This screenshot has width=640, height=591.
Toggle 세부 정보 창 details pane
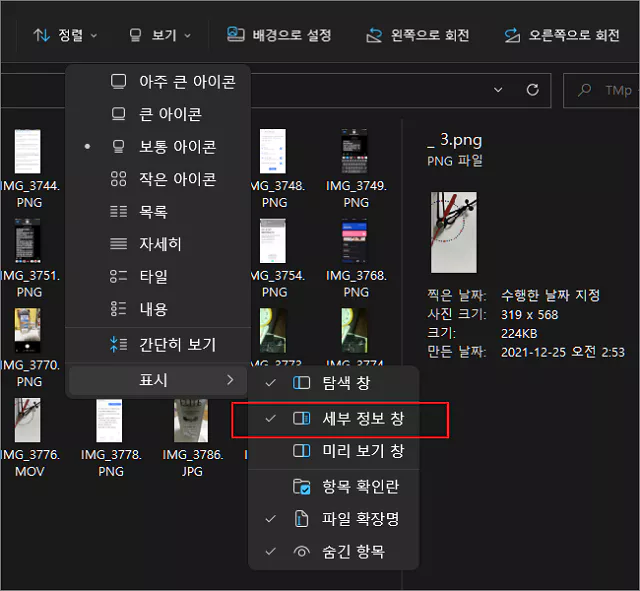click(x=333, y=418)
